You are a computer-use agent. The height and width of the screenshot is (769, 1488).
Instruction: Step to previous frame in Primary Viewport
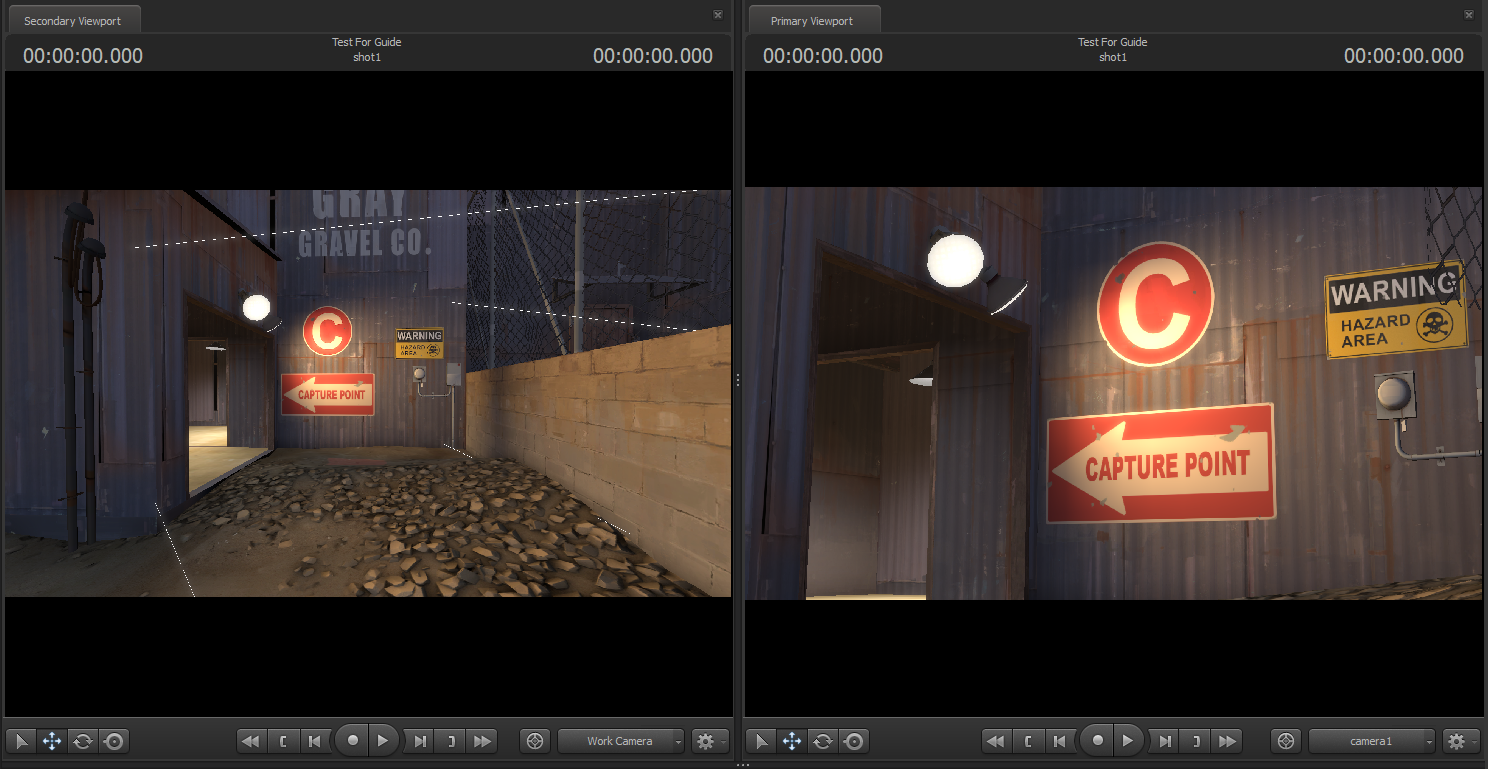point(1059,741)
